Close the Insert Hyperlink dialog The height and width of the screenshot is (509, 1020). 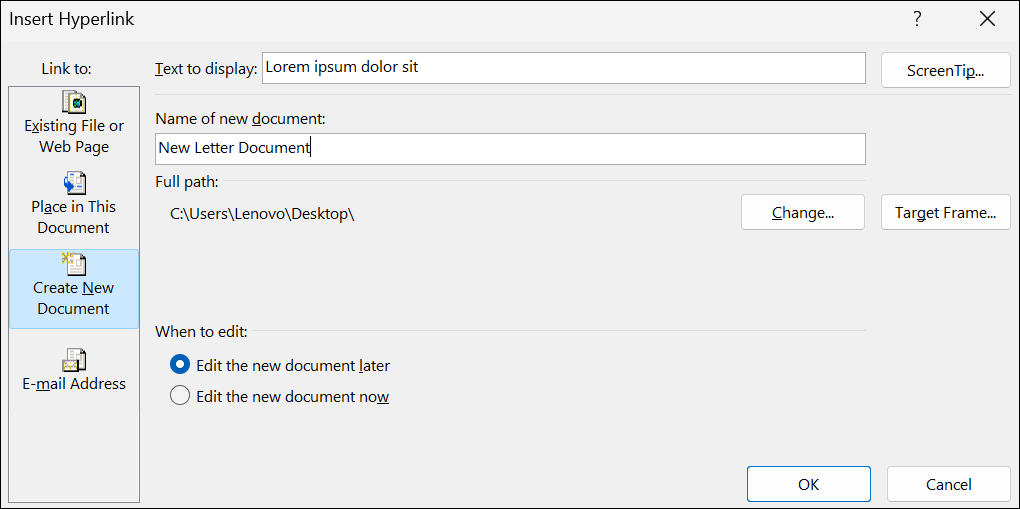pos(988,19)
